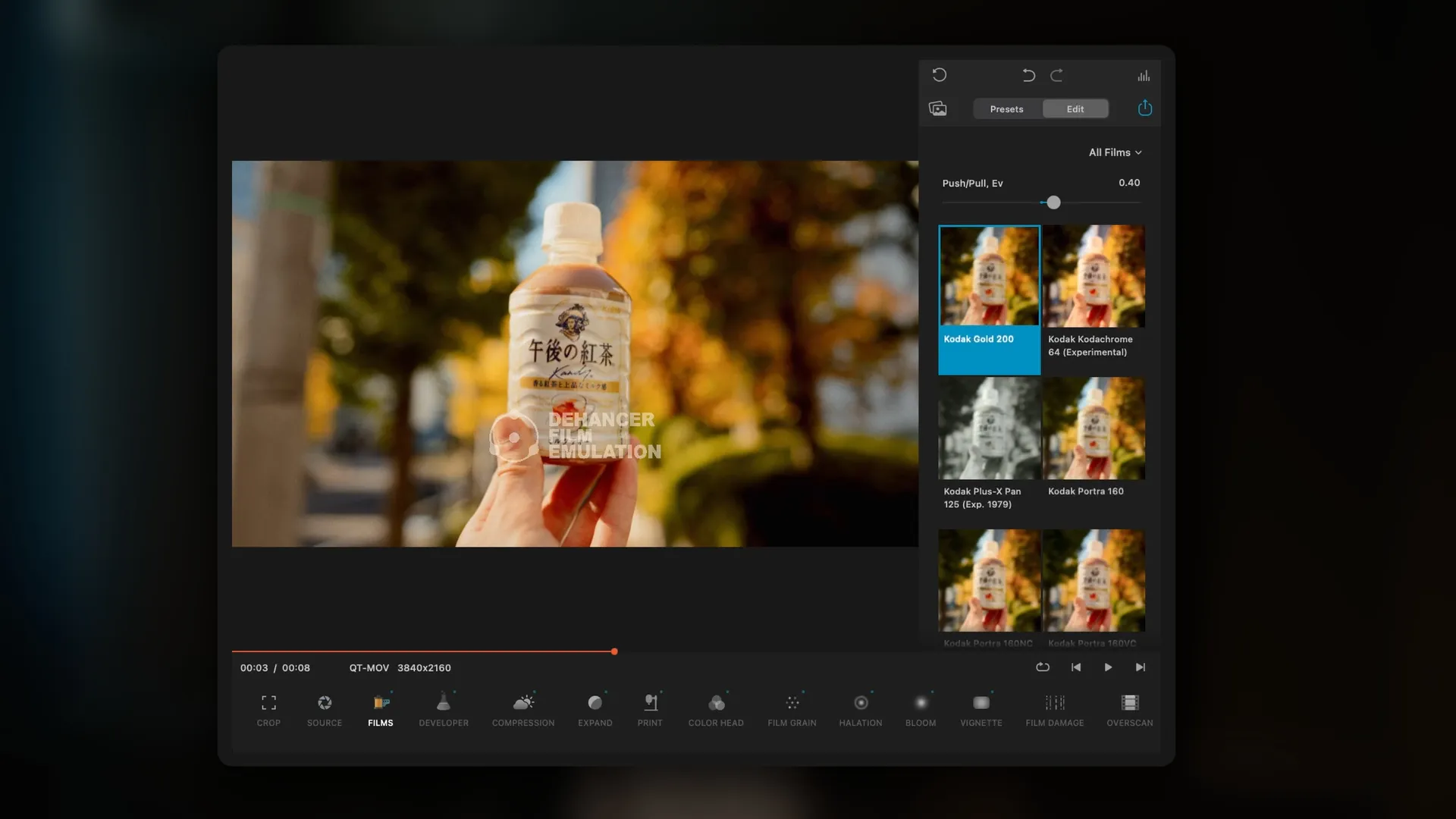Select Kodak Kodachrome 64 film thumbnail
Image resolution: width=1456 pixels, height=819 pixels.
coord(1094,276)
